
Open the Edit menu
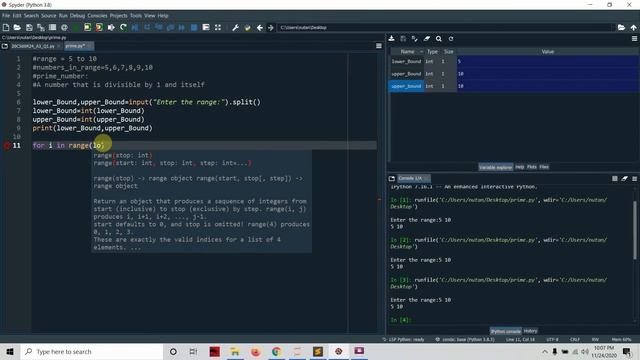click(17, 16)
